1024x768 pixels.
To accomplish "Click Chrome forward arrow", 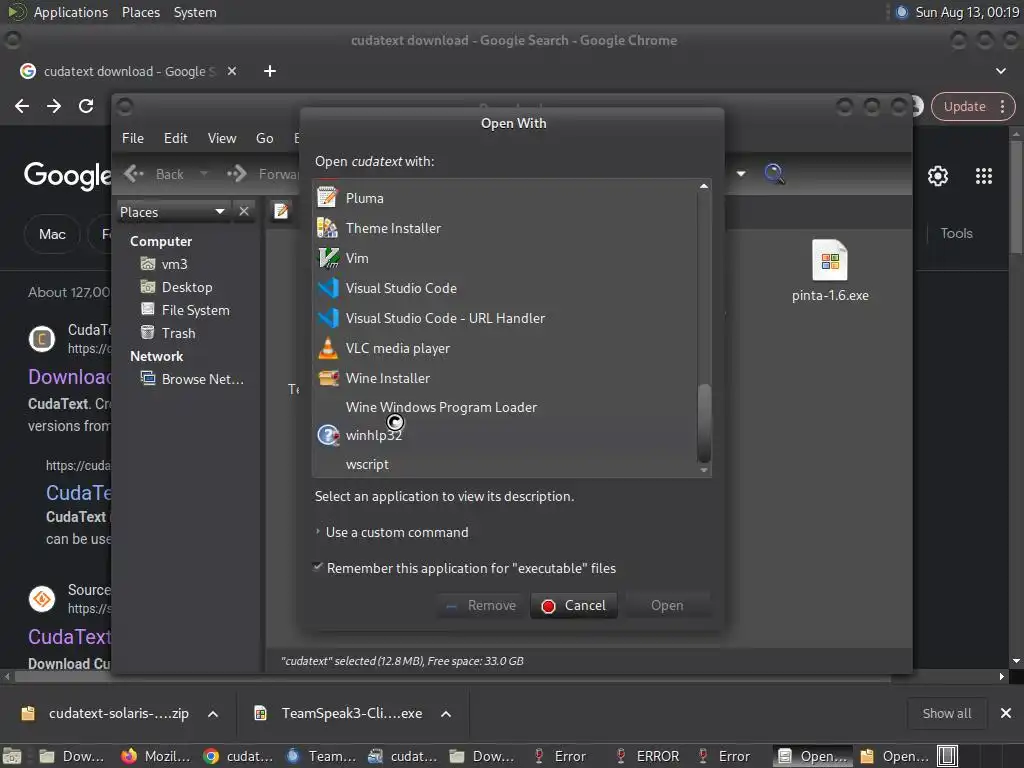I will 54,106.
